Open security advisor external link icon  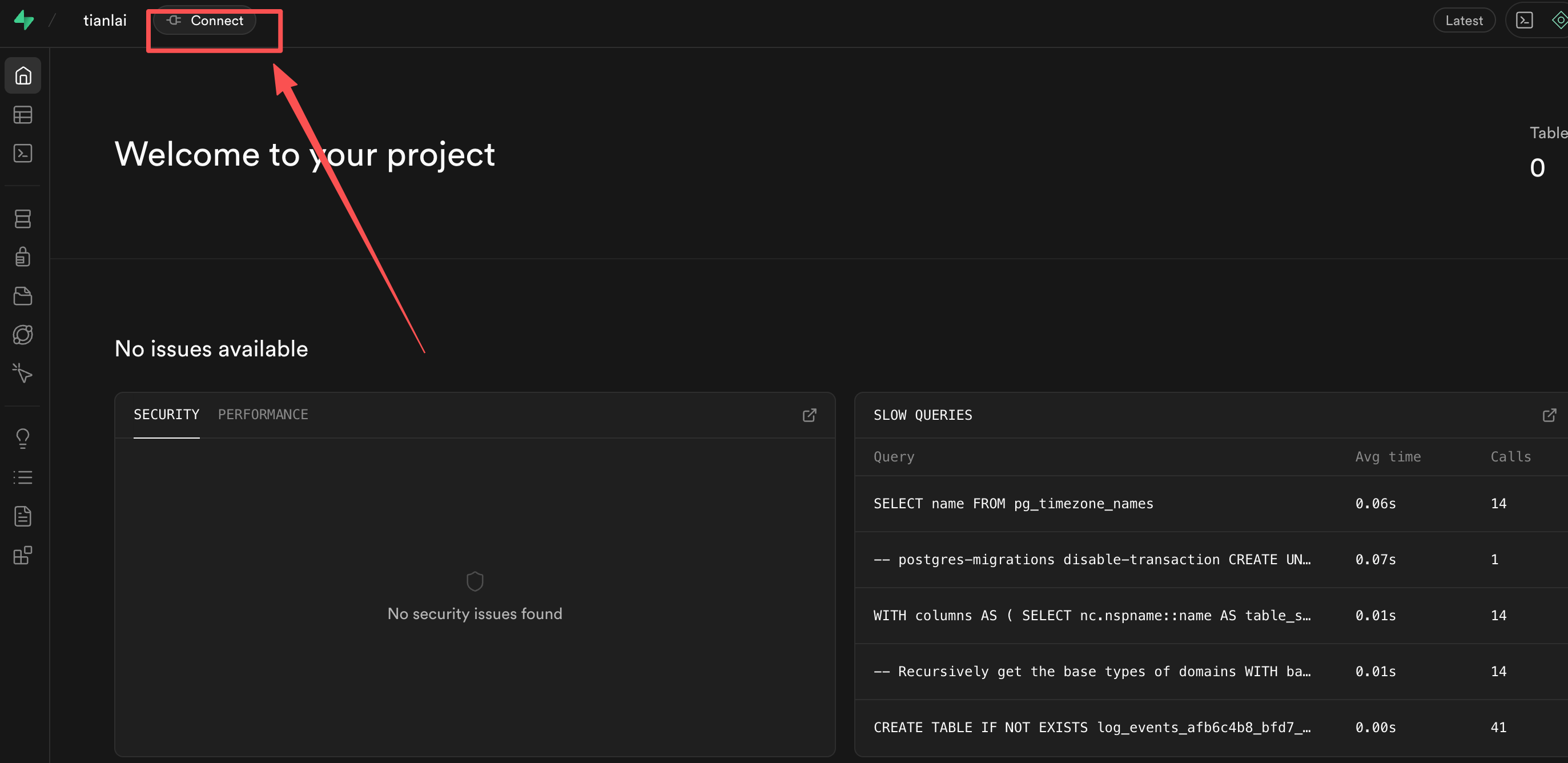point(809,415)
